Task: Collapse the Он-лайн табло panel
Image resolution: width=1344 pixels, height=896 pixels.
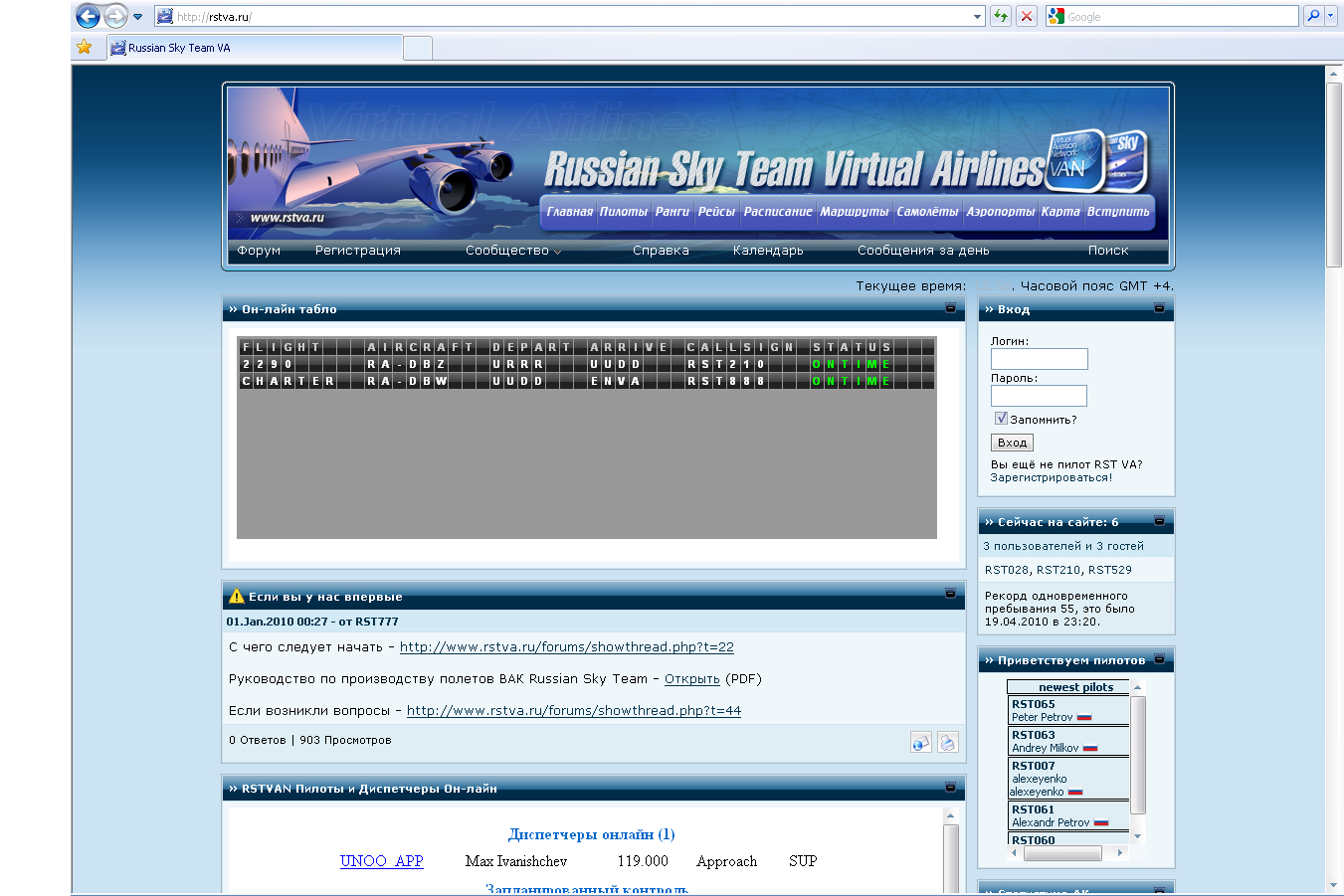Action: click(x=950, y=308)
